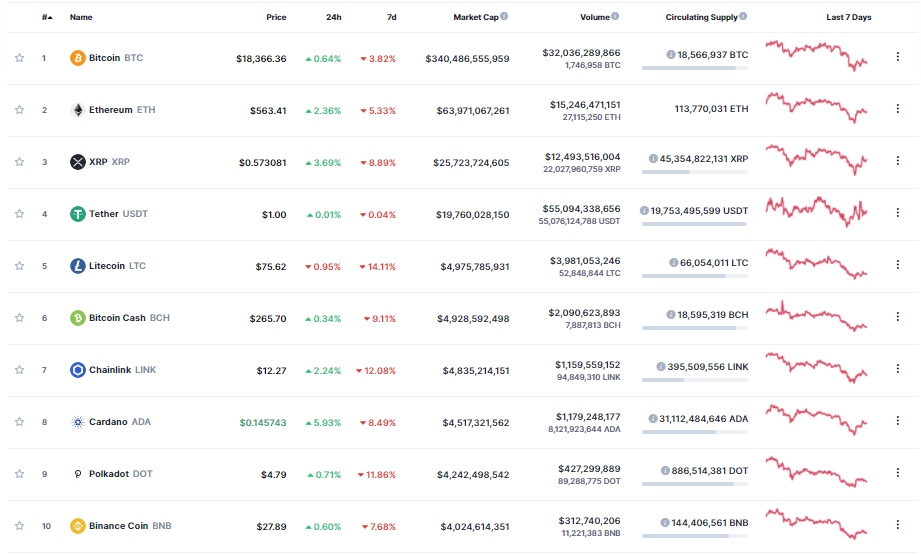This screenshot has width=921, height=555.
Task: Open the Litecoin LTC link
Action: point(117,265)
